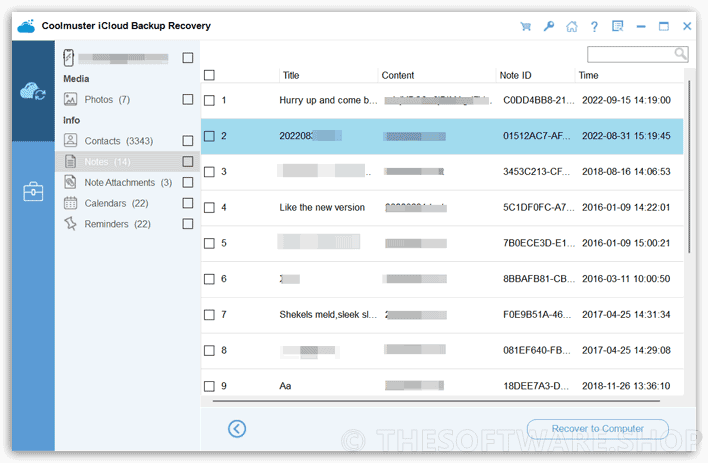Click the search magnifier icon
708x463 pixels.
[x=680, y=54]
